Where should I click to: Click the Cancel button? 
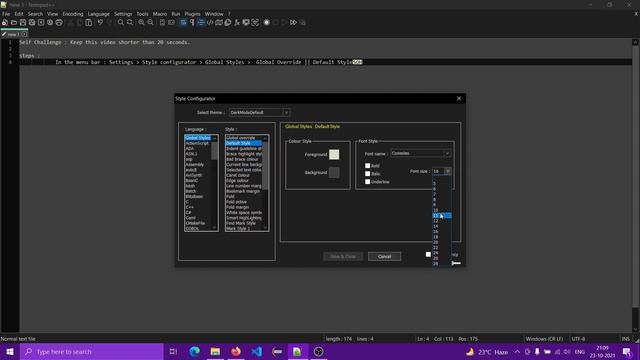point(384,256)
